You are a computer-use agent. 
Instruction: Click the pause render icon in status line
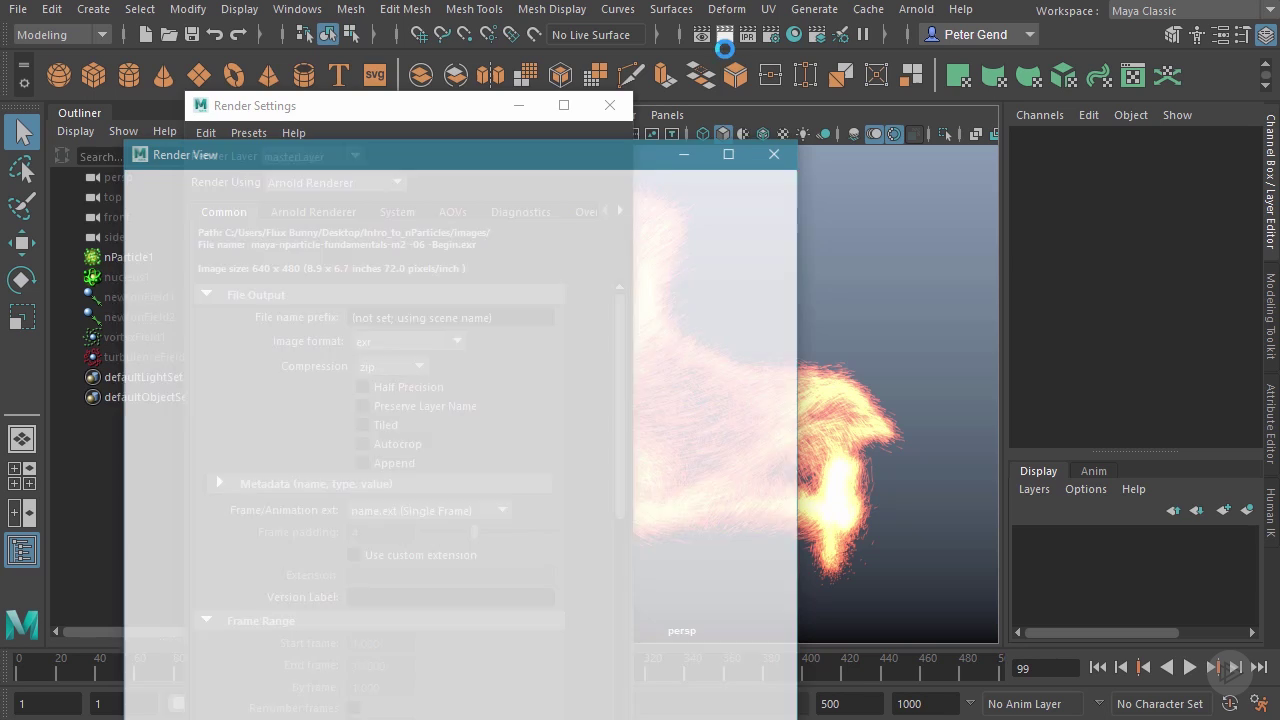click(863, 35)
